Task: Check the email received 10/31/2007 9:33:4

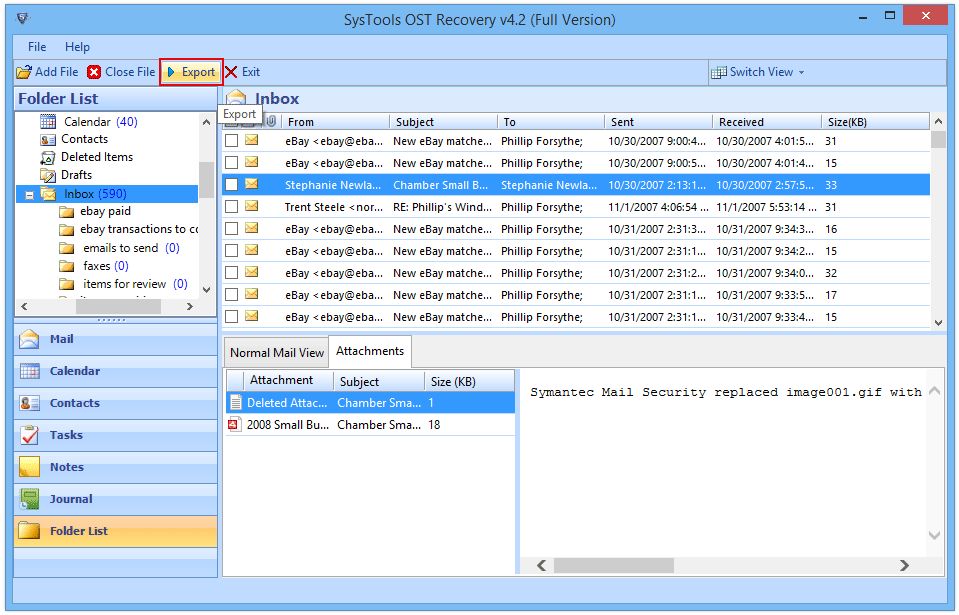Action: point(231,317)
